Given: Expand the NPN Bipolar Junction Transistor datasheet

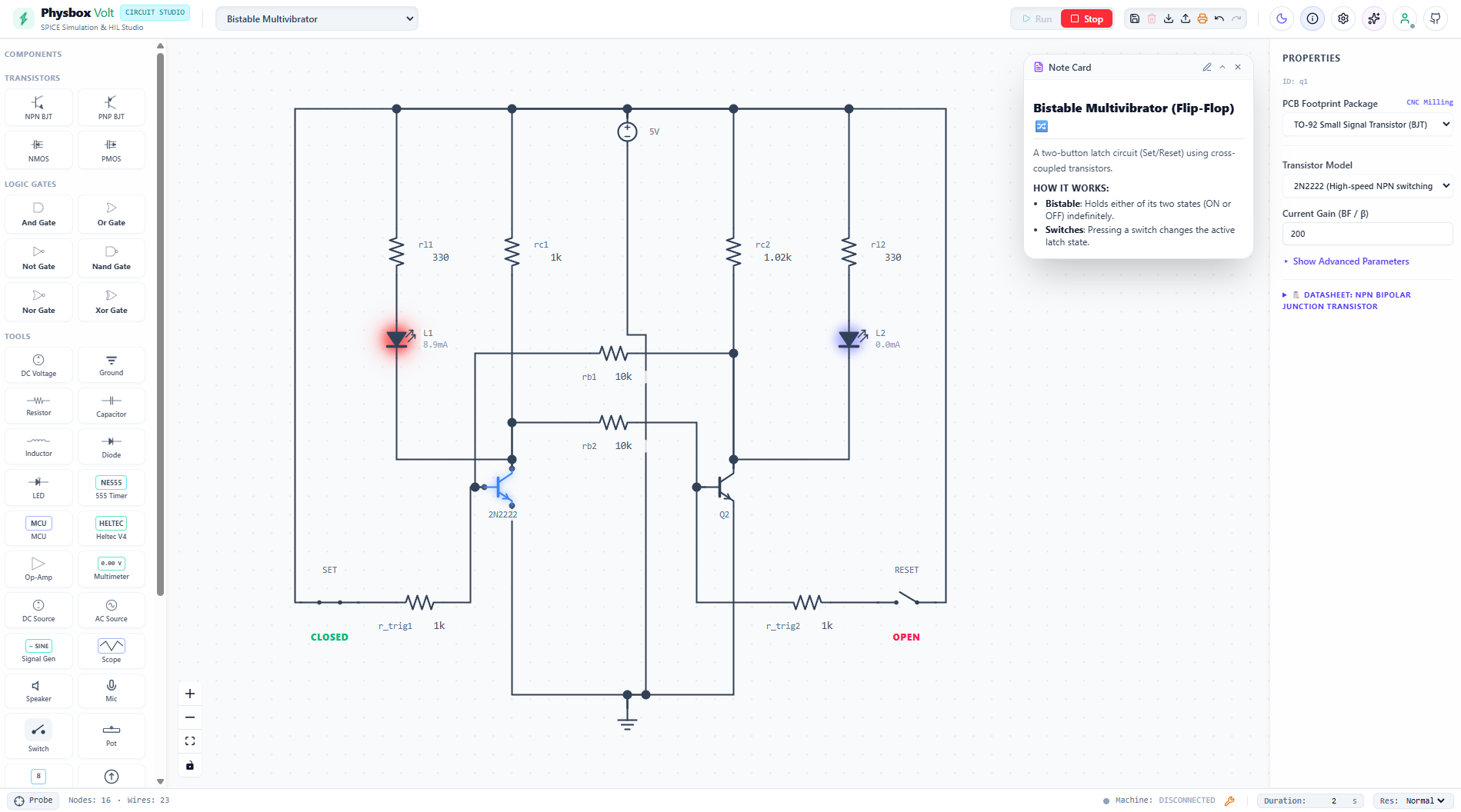Looking at the screenshot, I should click(x=1346, y=301).
